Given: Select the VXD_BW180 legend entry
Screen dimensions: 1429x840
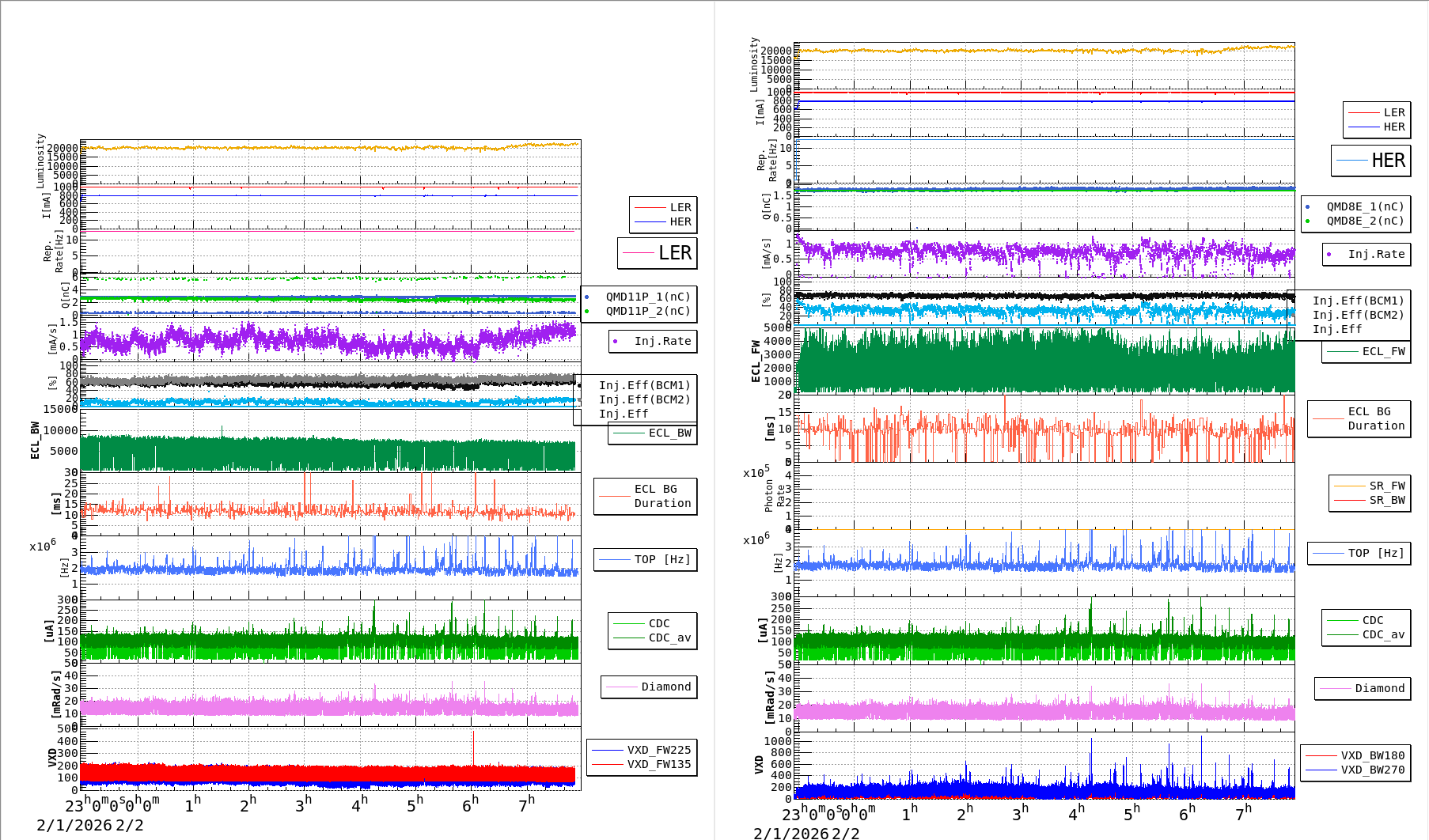Looking at the screenshot, I should point(1372,755).
